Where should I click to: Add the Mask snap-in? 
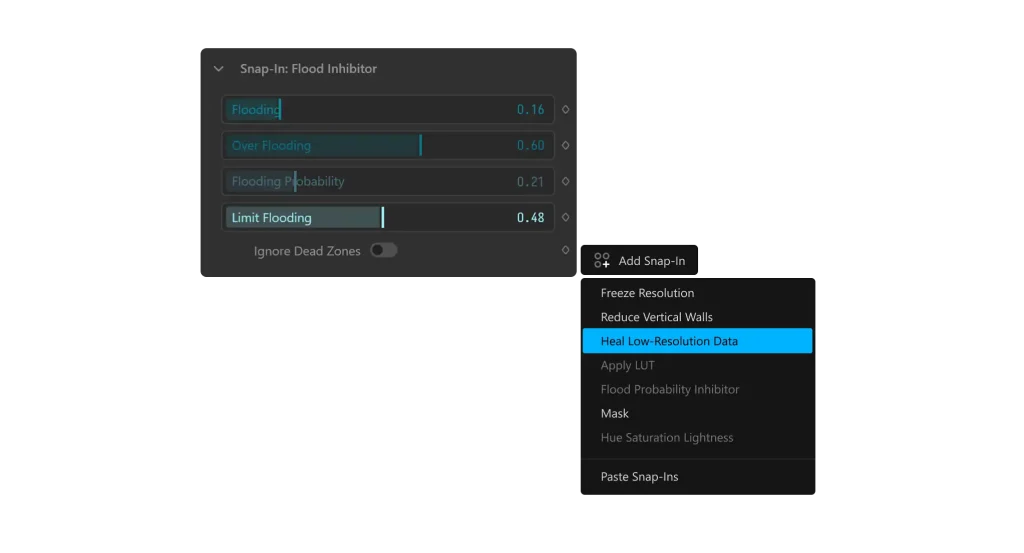[614, 413]
